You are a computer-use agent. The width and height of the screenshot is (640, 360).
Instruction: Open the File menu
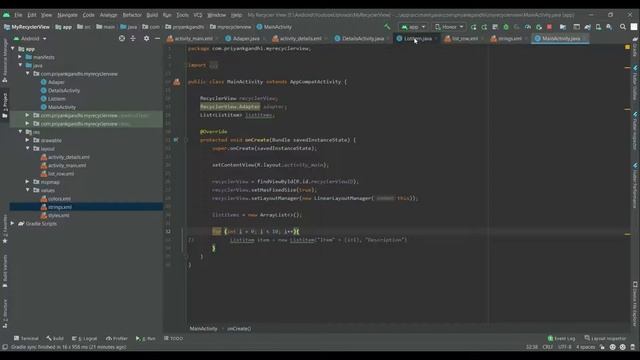point(18,15)
